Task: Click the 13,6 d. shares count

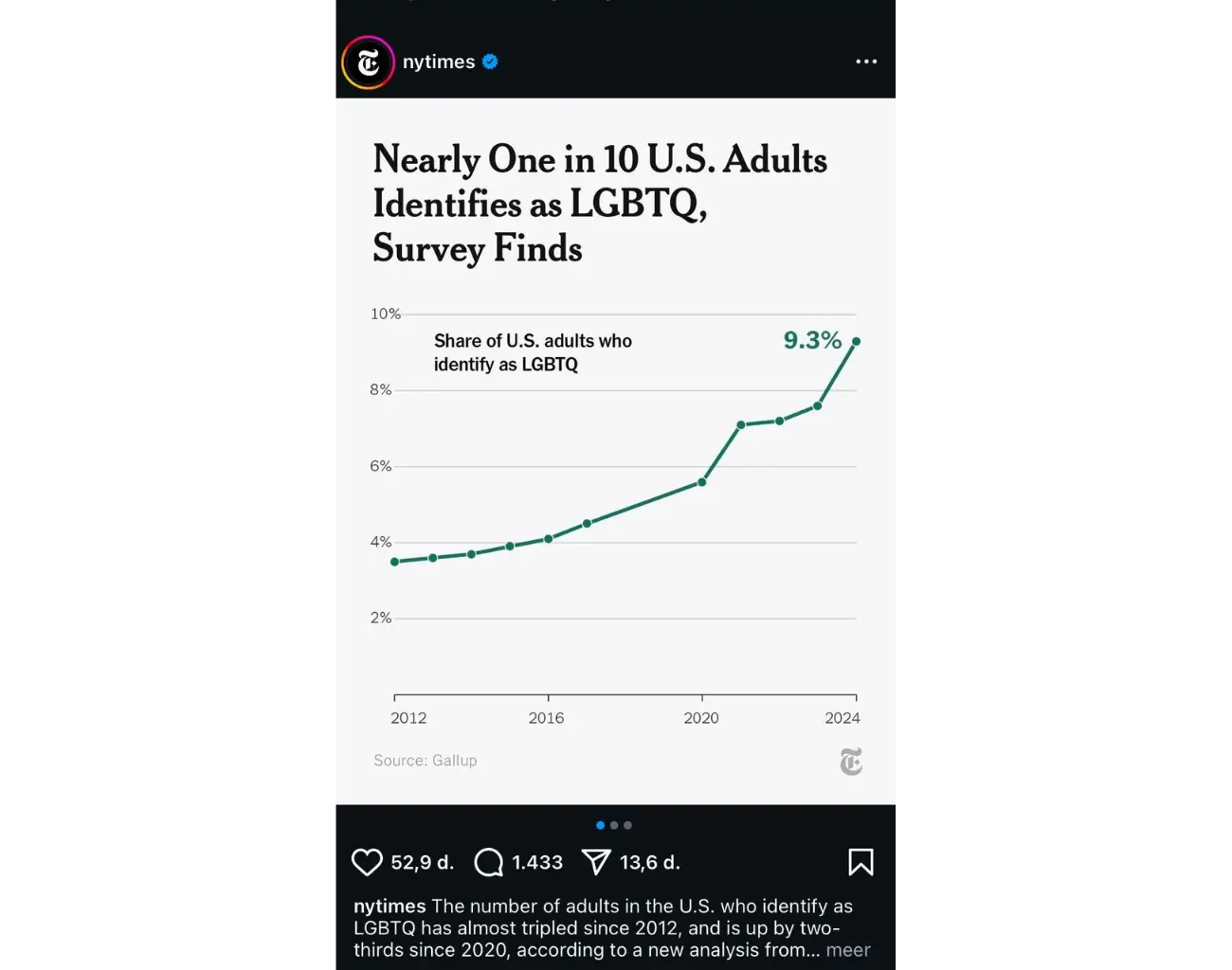Action: click(x=650, y=862)
